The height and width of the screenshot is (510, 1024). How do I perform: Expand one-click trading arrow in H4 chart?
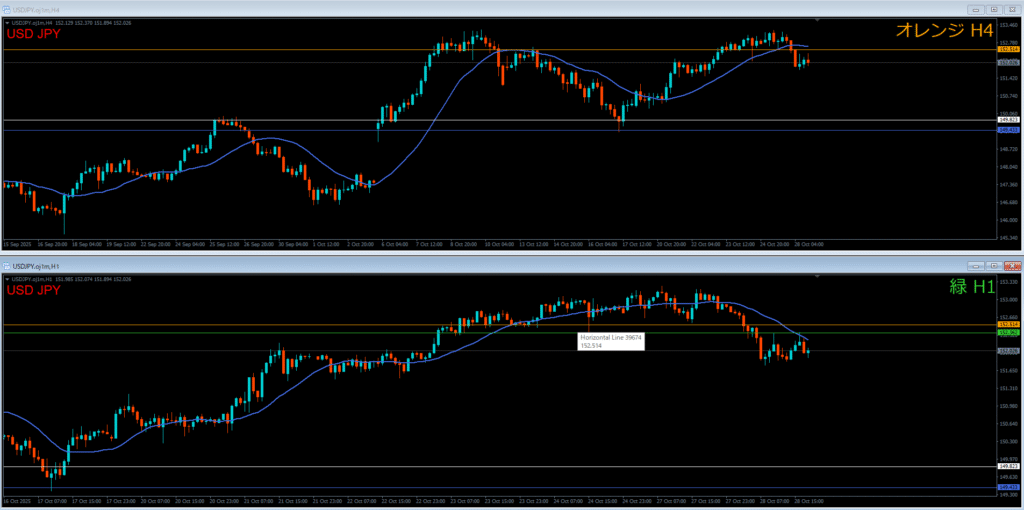click(x=8, y=23)
